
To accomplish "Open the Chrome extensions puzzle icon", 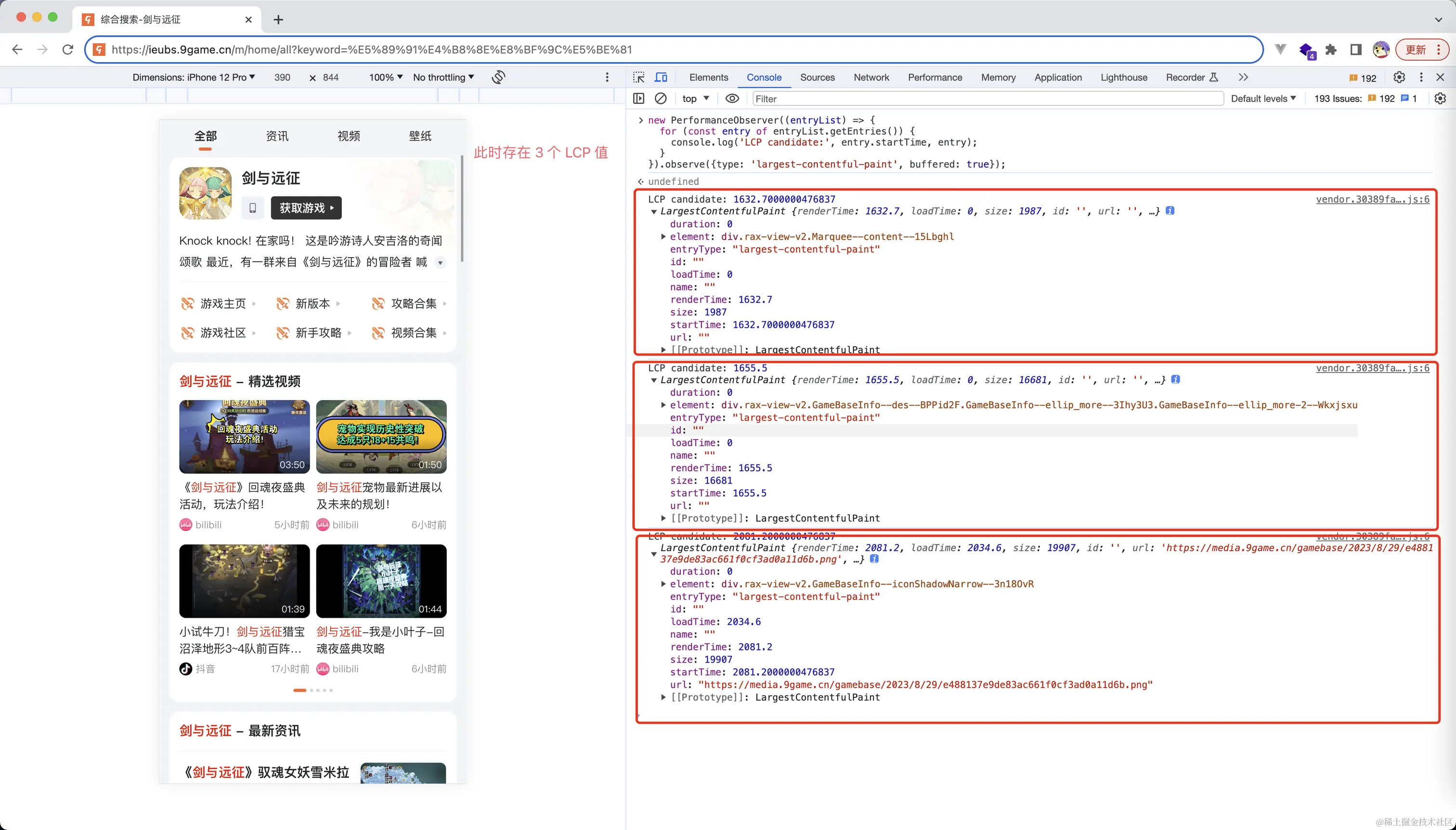I will (x=1331, y=50).
